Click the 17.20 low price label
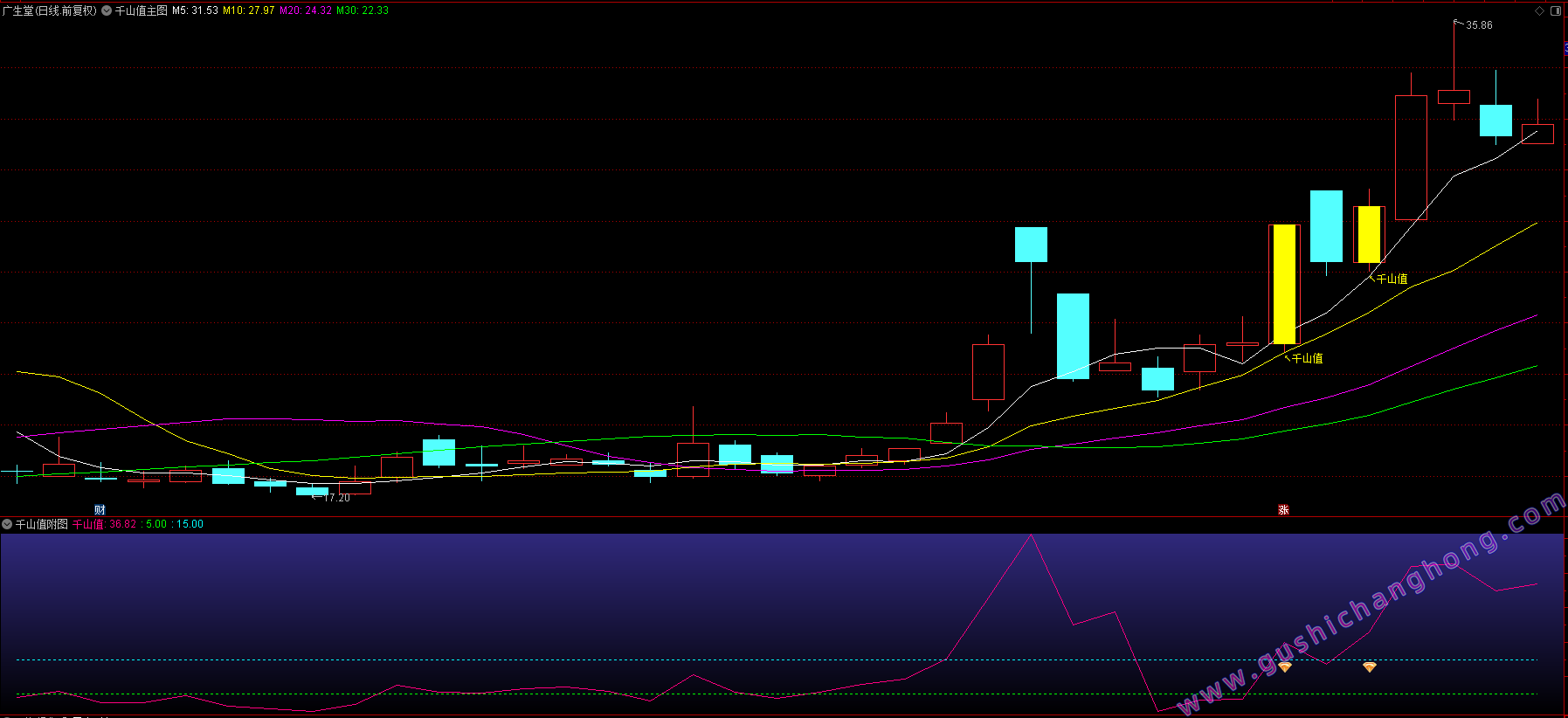 pyautogui.click(x=336, y=498)
